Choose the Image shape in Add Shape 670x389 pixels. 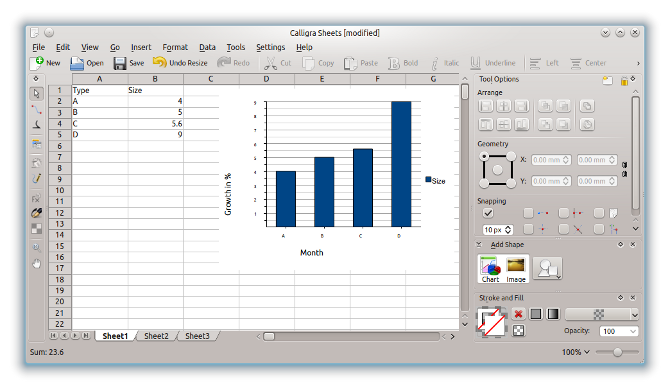click(516, 269)
